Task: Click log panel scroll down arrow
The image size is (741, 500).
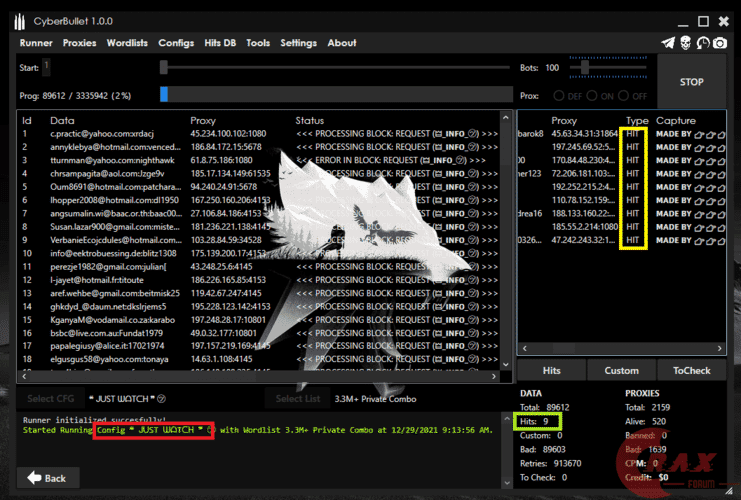Action: (507, 483)
